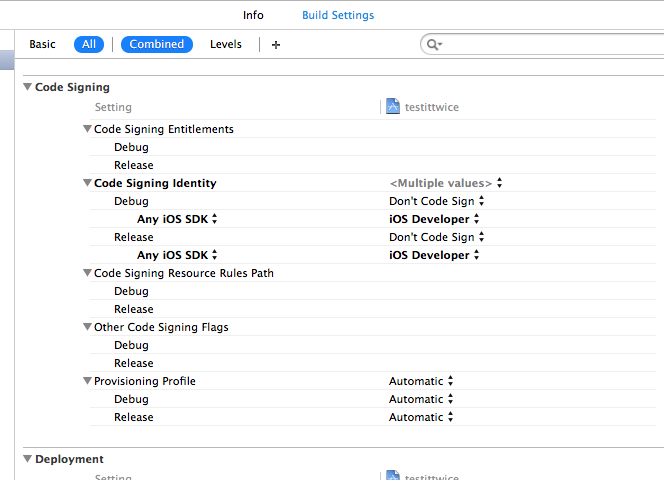Collapse the Code Signing Entitlements row
This screenshot has width=664, height=480.
click(x=87, y=129)
